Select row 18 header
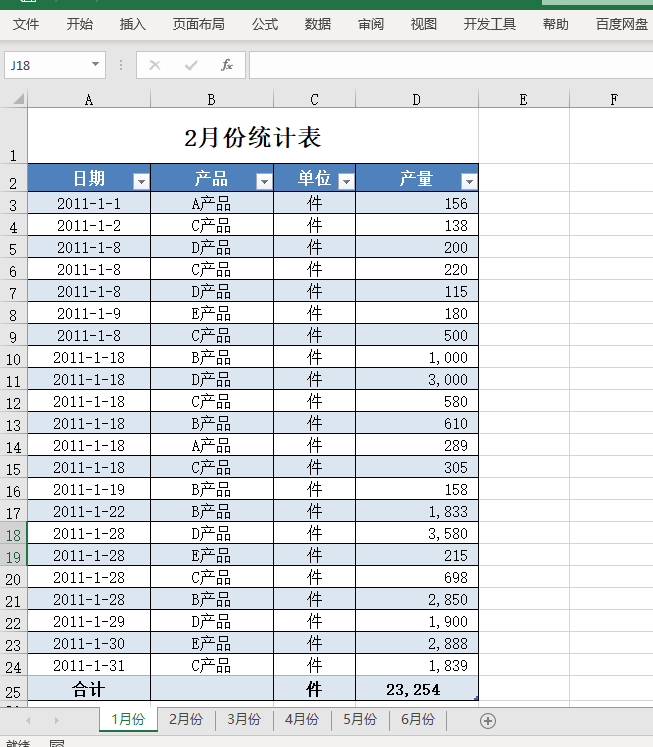Screen dimensions: 653x747 pyautogui.click(x=13, y=534)
